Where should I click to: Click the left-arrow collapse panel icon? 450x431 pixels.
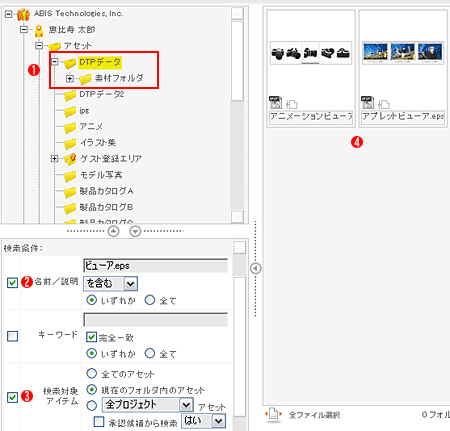click(256, 268)
